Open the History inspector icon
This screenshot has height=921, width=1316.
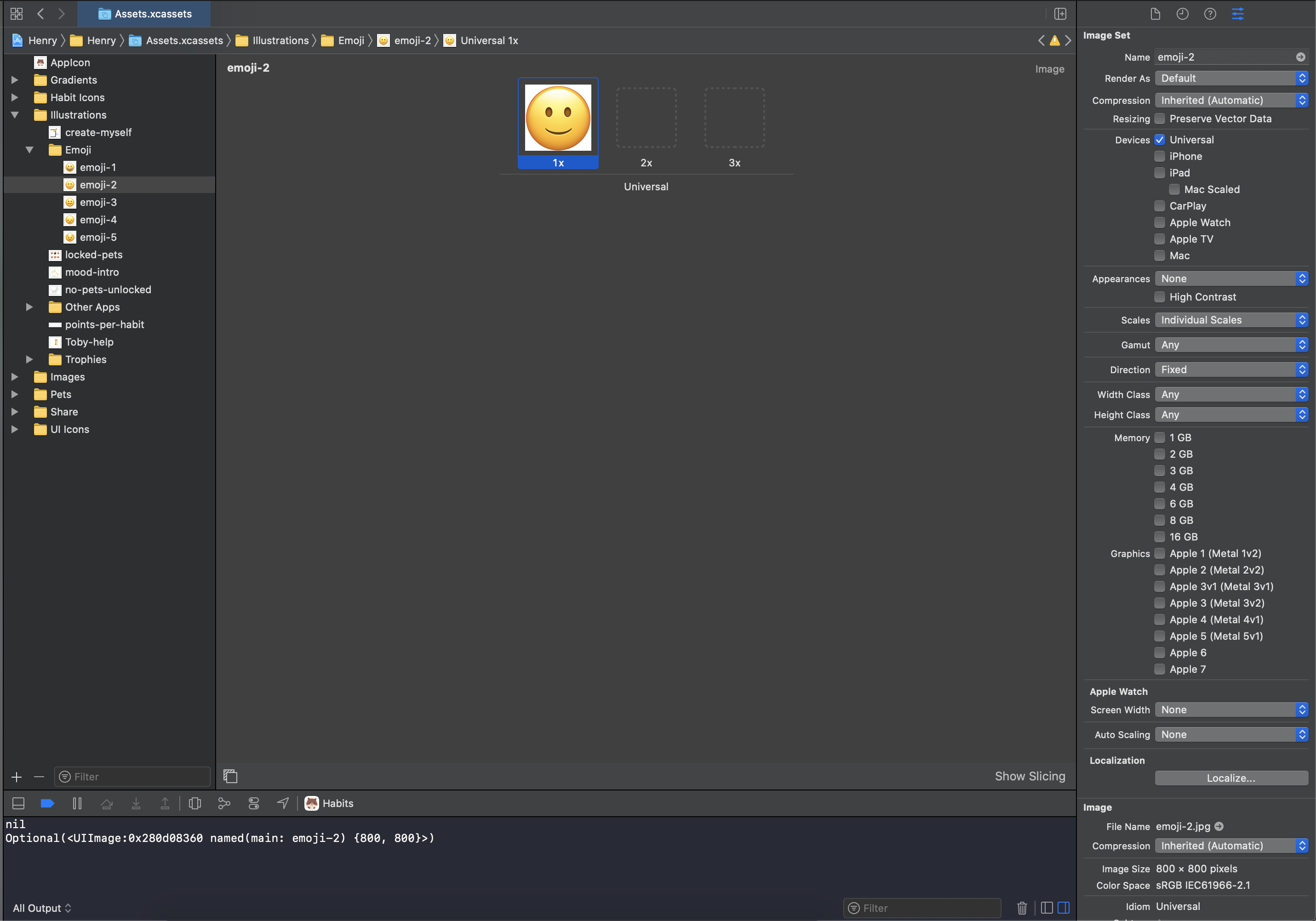[1183, 14]
